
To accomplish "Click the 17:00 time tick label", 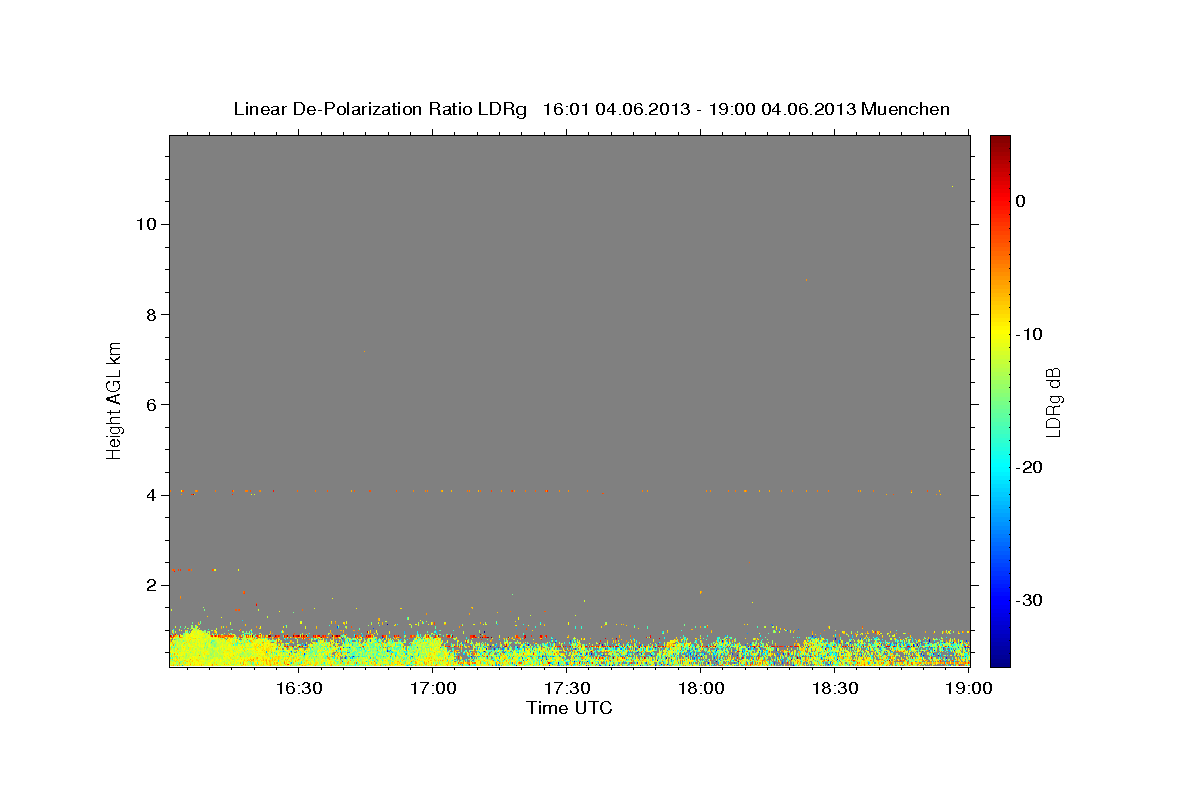I will tap(433, 688).
